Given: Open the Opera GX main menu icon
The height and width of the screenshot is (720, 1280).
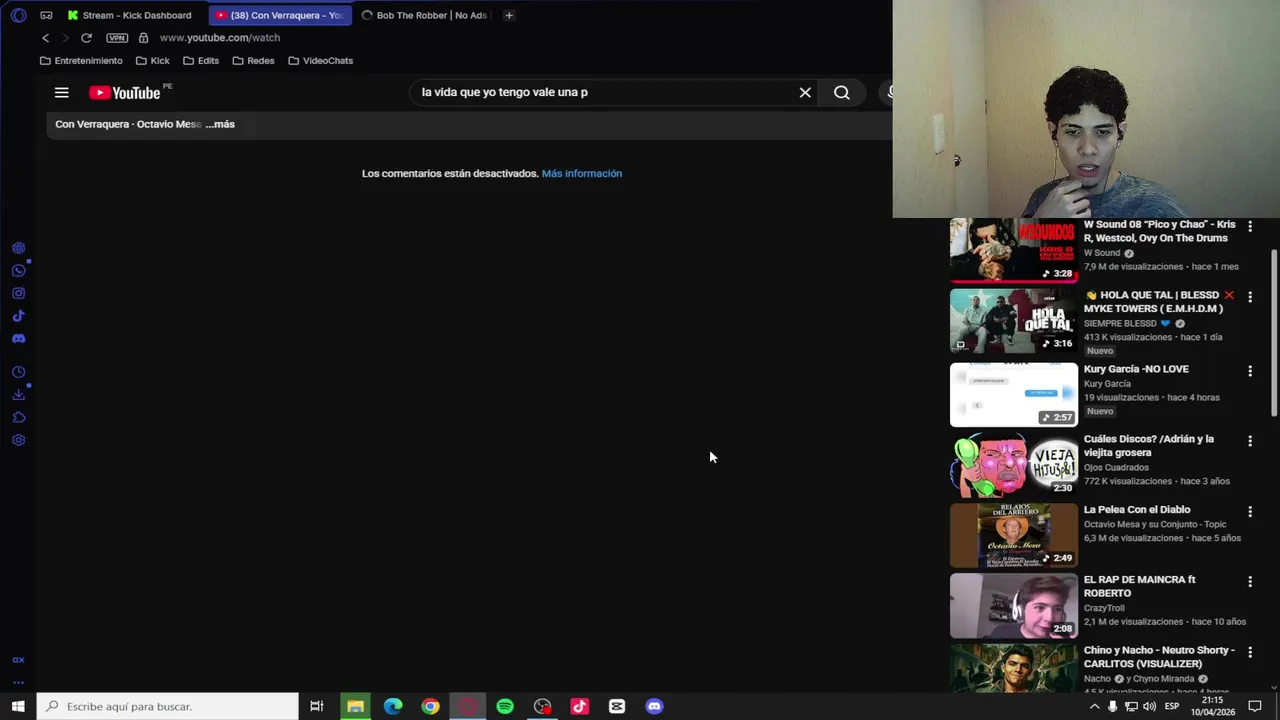Looking at the screenshot, I should pyautogui.click(x=18, y=15).
